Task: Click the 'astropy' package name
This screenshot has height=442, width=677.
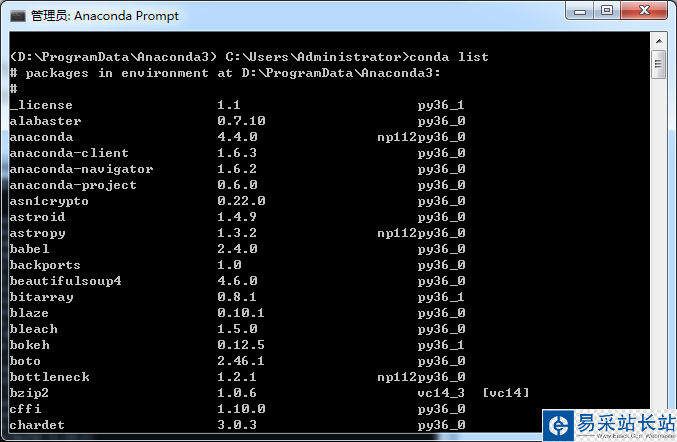Action: click(38, 233)
